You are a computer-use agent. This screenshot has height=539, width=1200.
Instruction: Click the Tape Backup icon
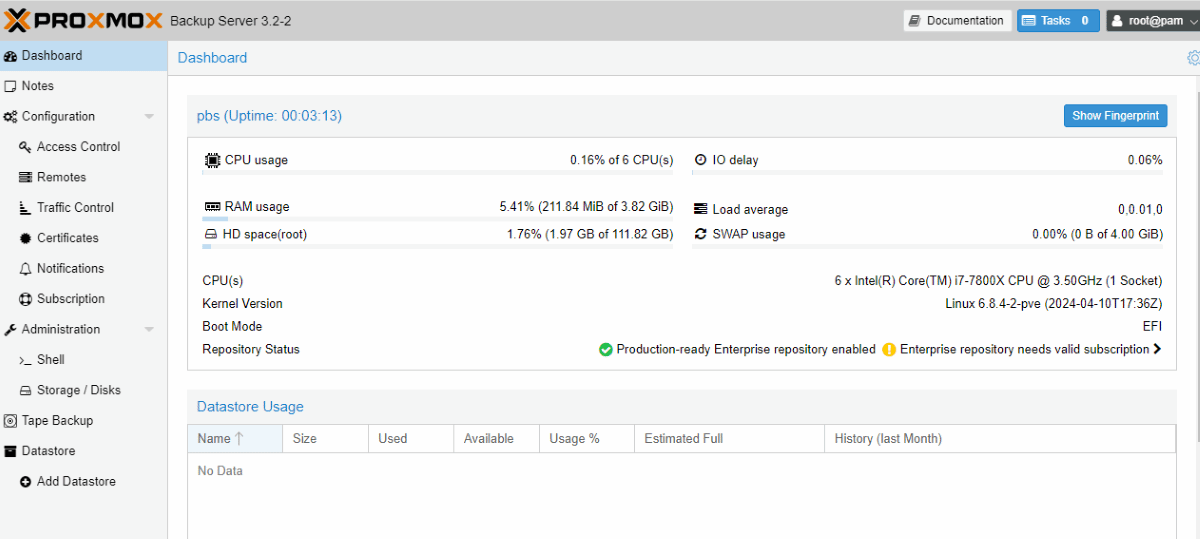(11, 421)
